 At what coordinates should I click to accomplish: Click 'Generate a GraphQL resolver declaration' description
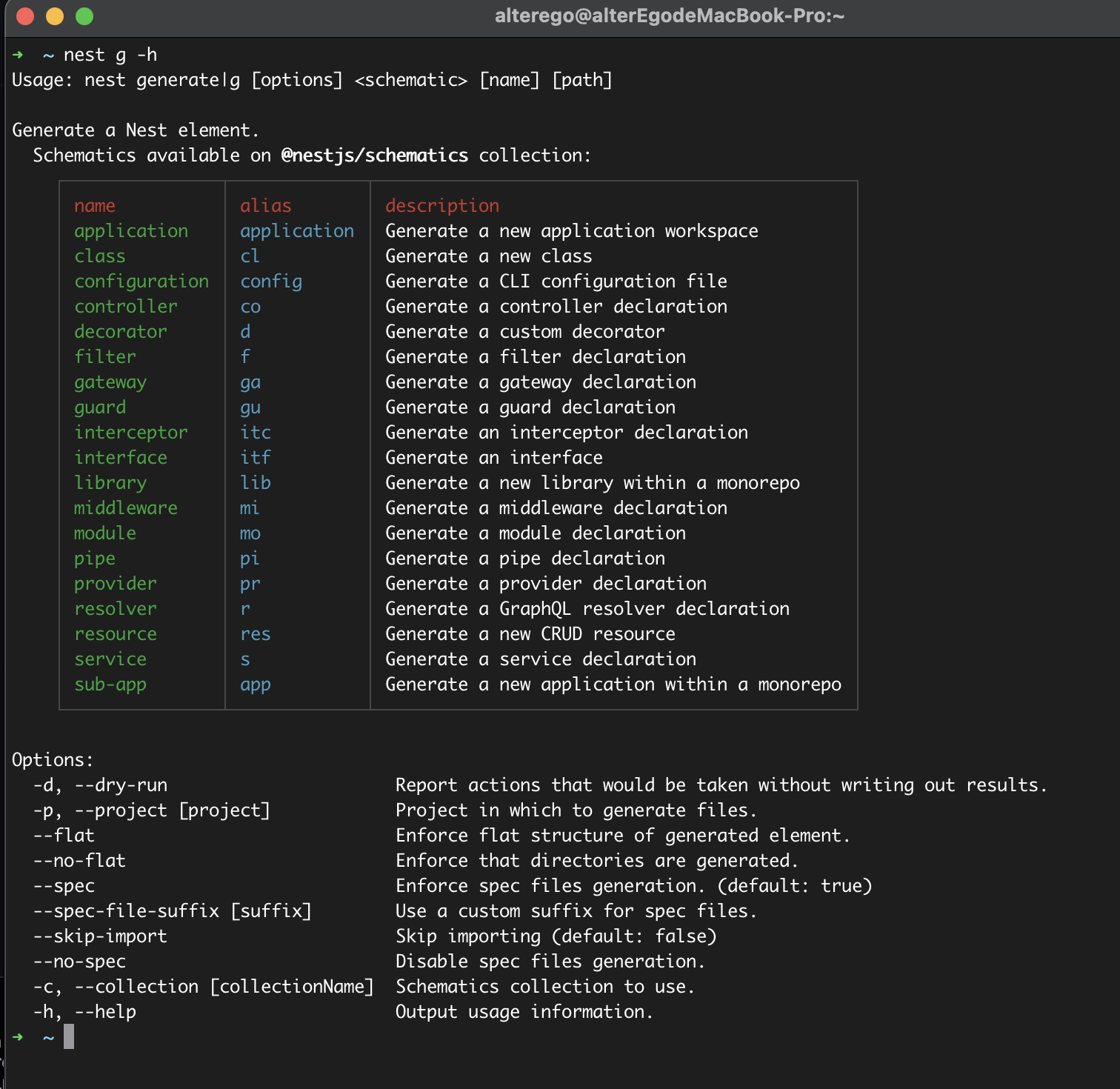tap(587, 609)
